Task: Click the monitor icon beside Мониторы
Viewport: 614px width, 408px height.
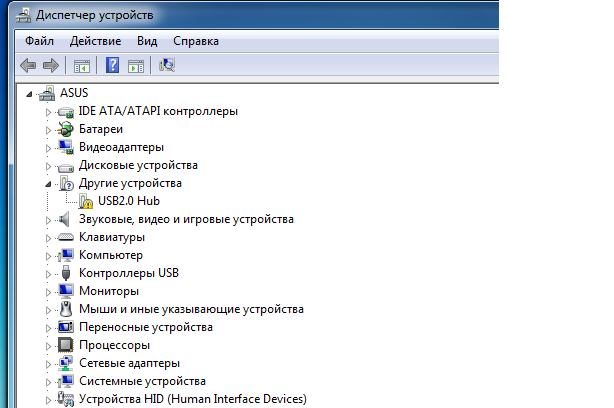Action: 66,291
